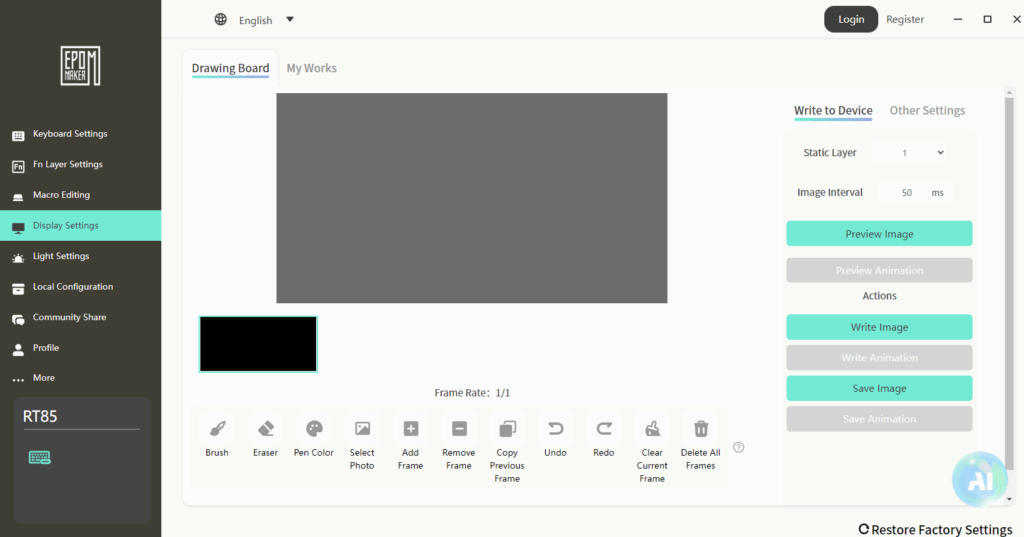Viewport: 1024px width, 537px height.
Task: Select the Eraser tool
Action: pos(265,429)
